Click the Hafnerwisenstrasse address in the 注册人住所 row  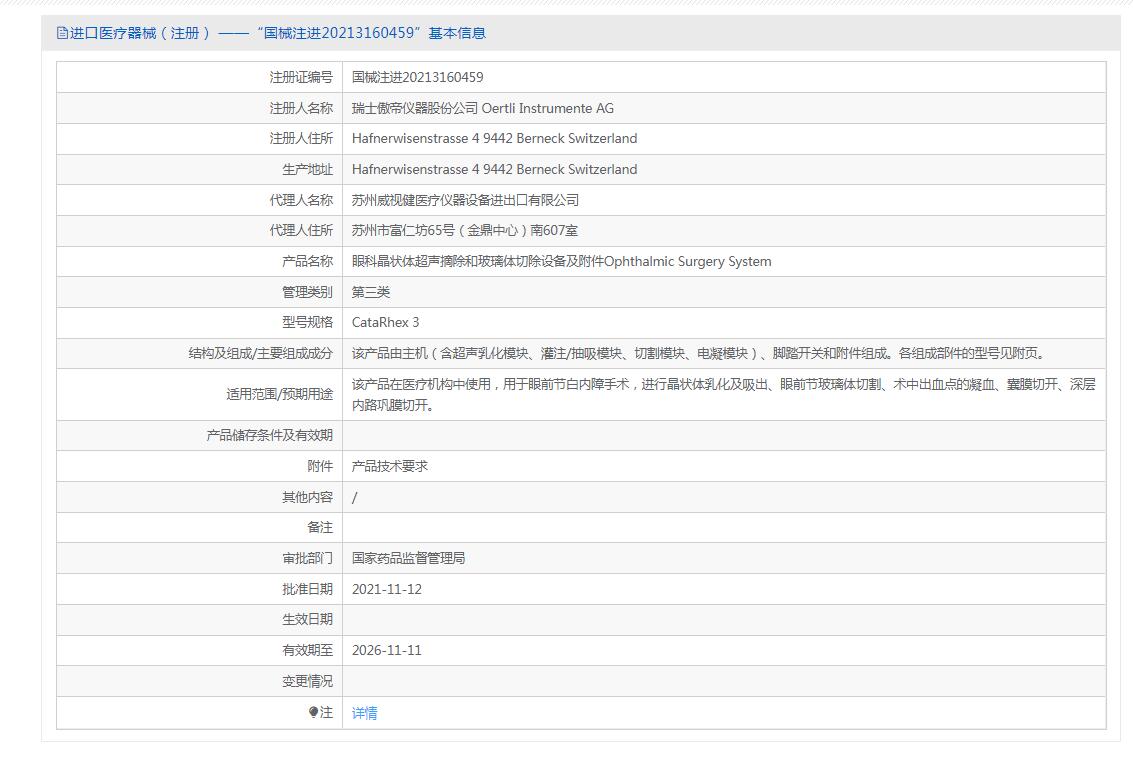point(494,138)
